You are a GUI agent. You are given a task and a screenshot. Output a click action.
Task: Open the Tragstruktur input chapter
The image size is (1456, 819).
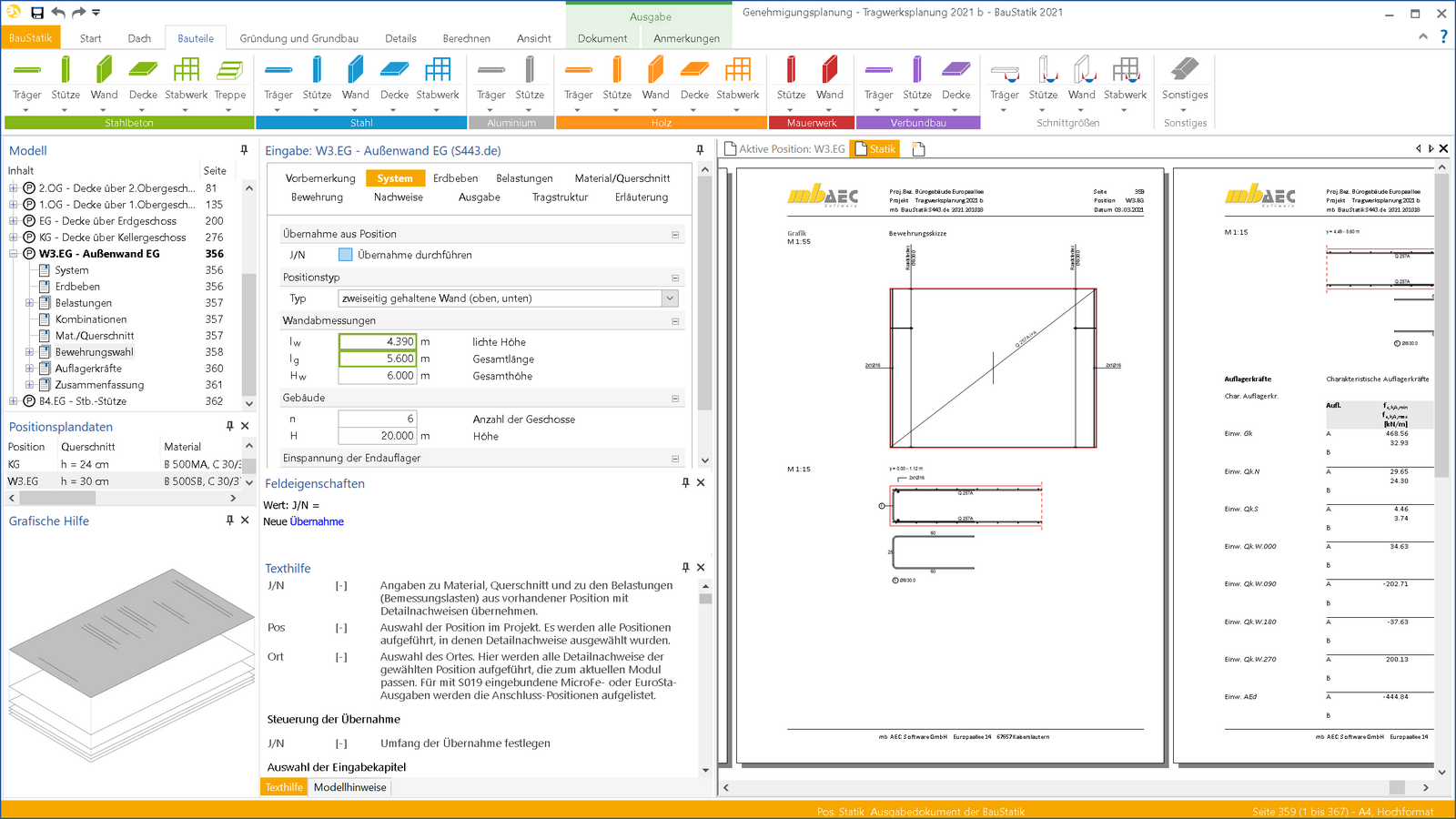tap(560, 197)
